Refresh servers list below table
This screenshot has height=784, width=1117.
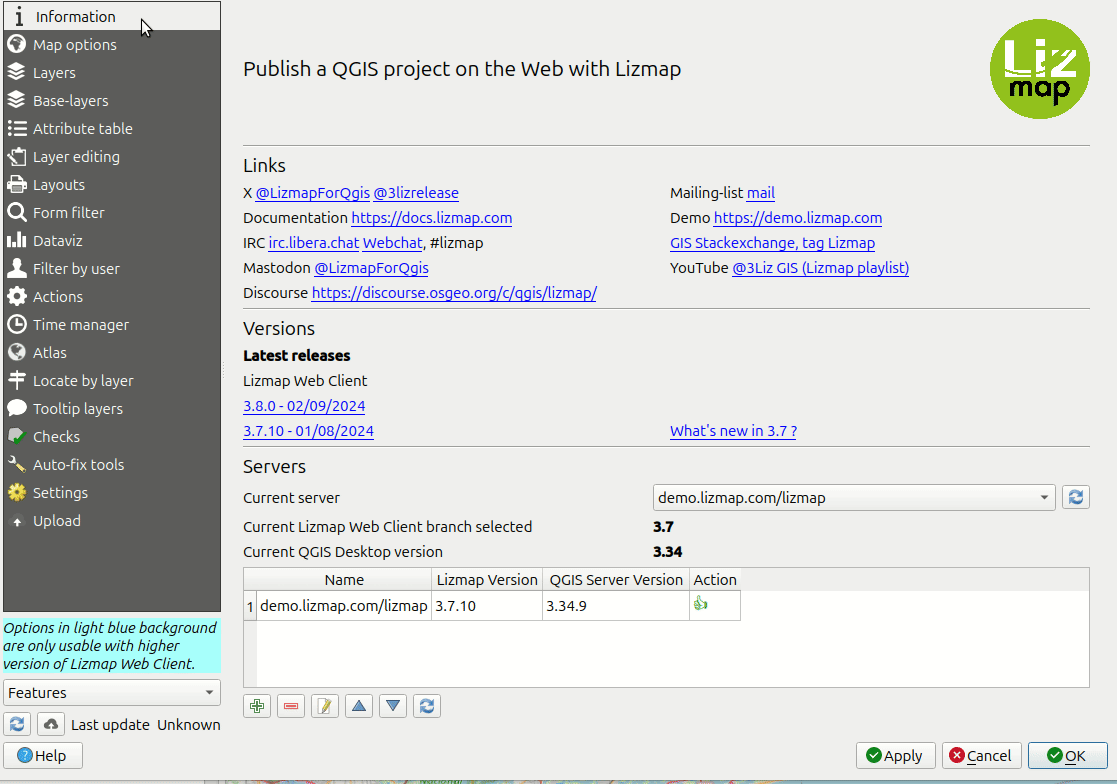pos(427,706)
